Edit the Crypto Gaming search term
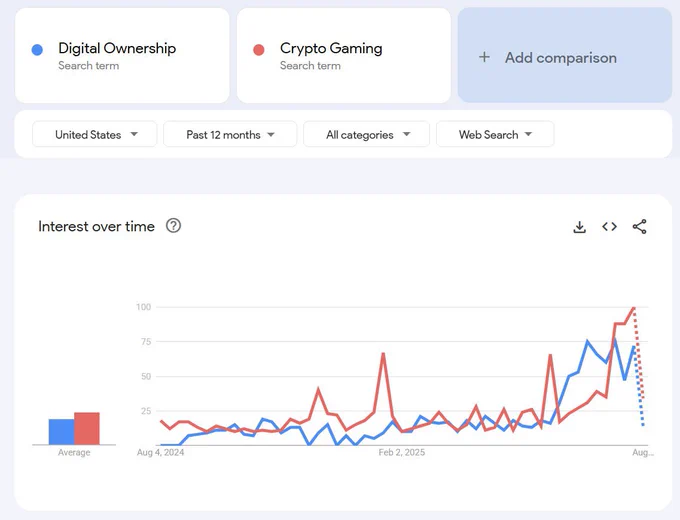 (344, 56)
